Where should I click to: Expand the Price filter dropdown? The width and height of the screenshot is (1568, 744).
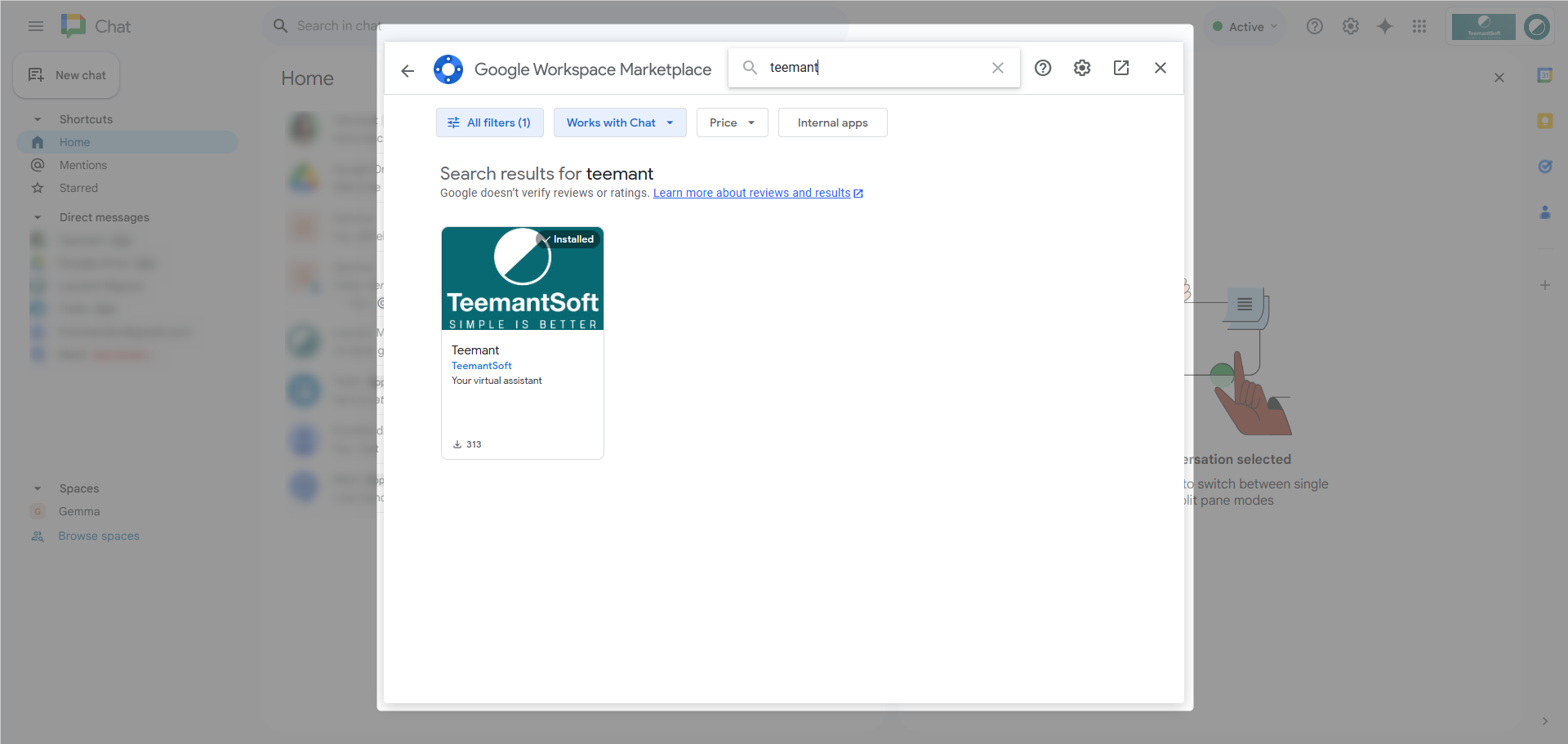coord(733,123)
